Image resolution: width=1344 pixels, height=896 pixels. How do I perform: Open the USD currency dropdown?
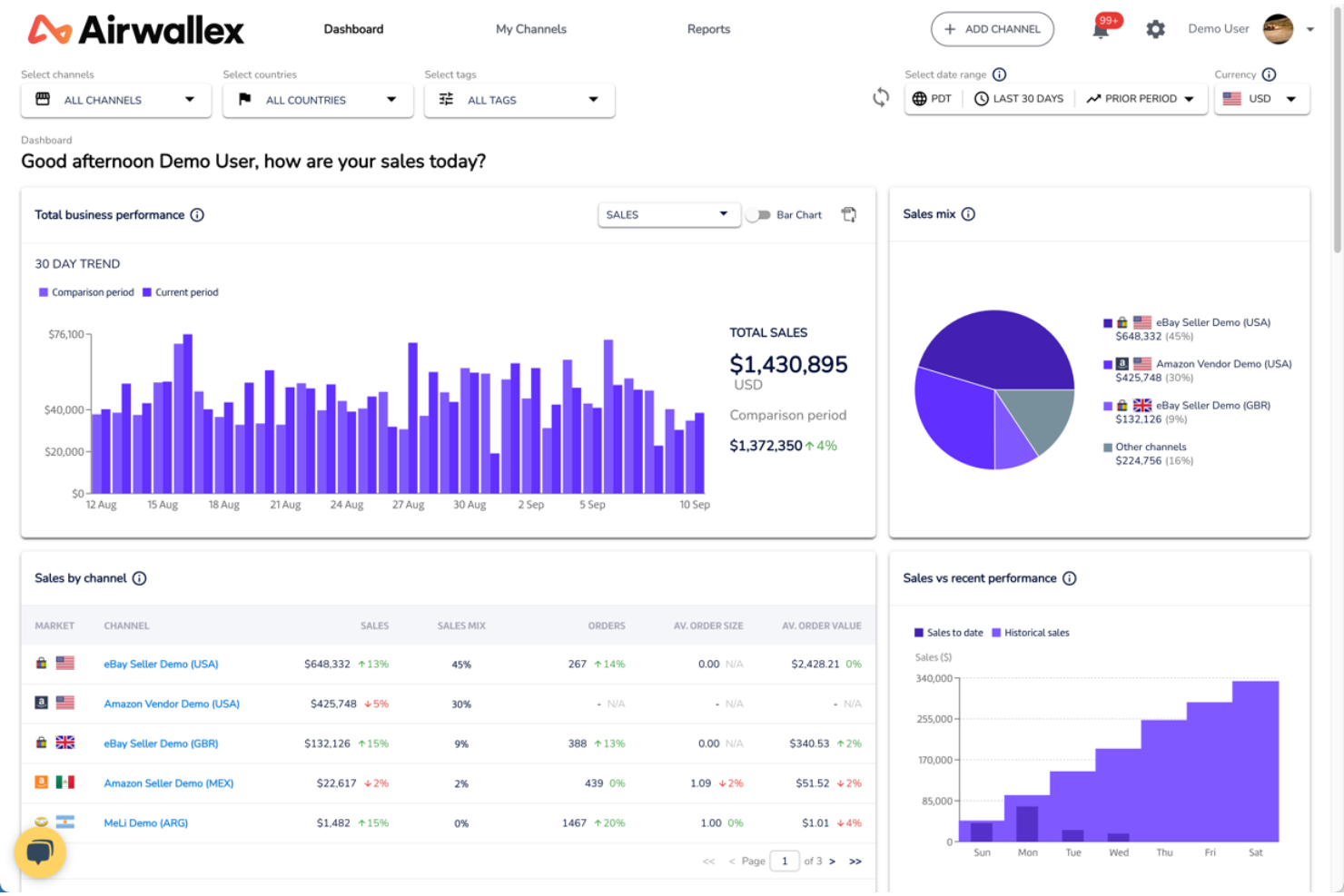pos(1262,98)
